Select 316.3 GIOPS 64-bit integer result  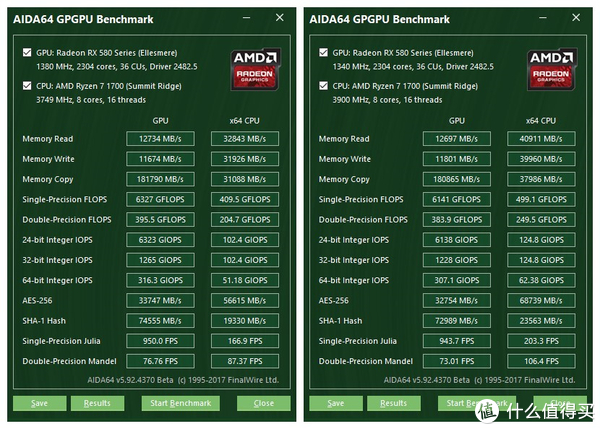(160, 280)
